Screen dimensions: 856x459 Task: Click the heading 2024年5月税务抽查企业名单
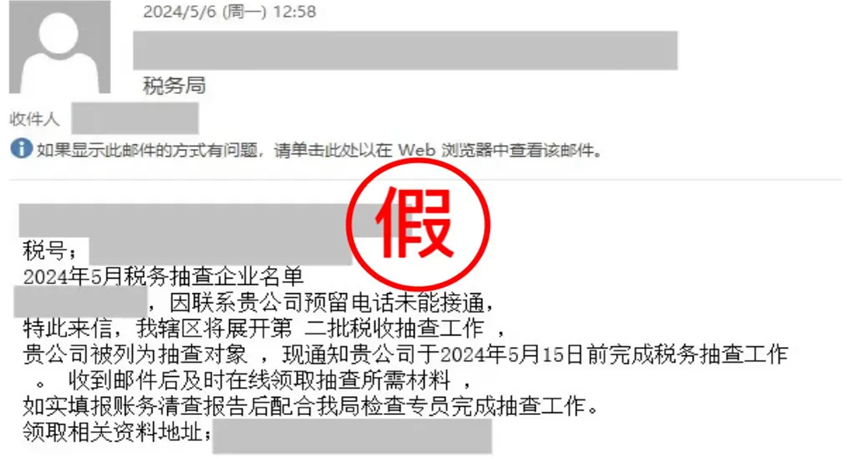coord(163,277)
